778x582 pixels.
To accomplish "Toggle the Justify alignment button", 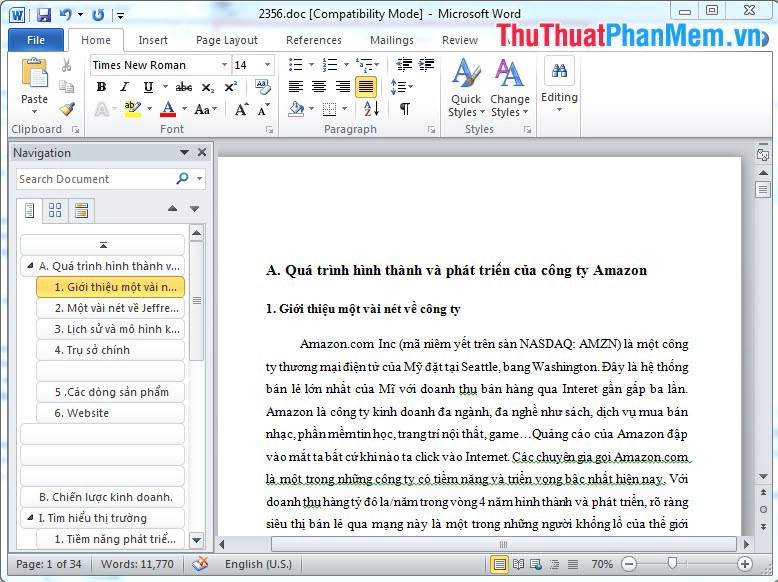I will tap(366, 87).
